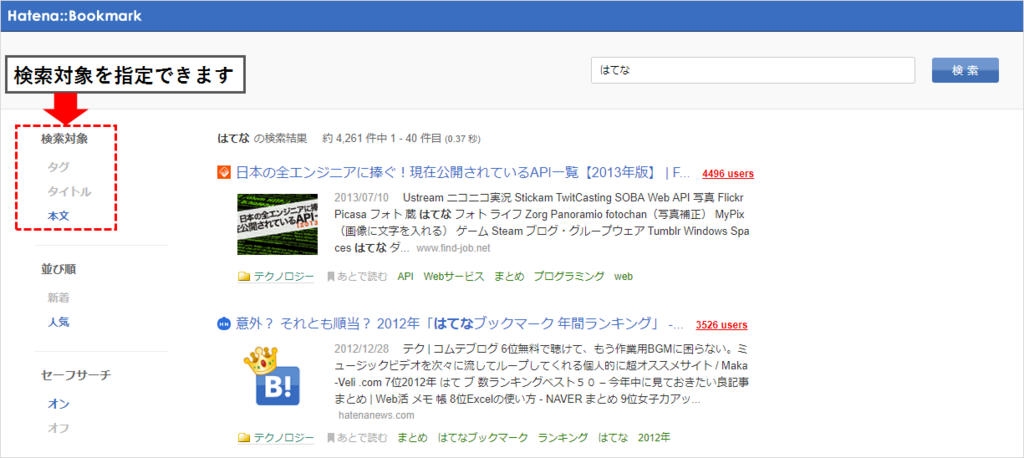Select 本文 as search target

click(x=58, y=216)
